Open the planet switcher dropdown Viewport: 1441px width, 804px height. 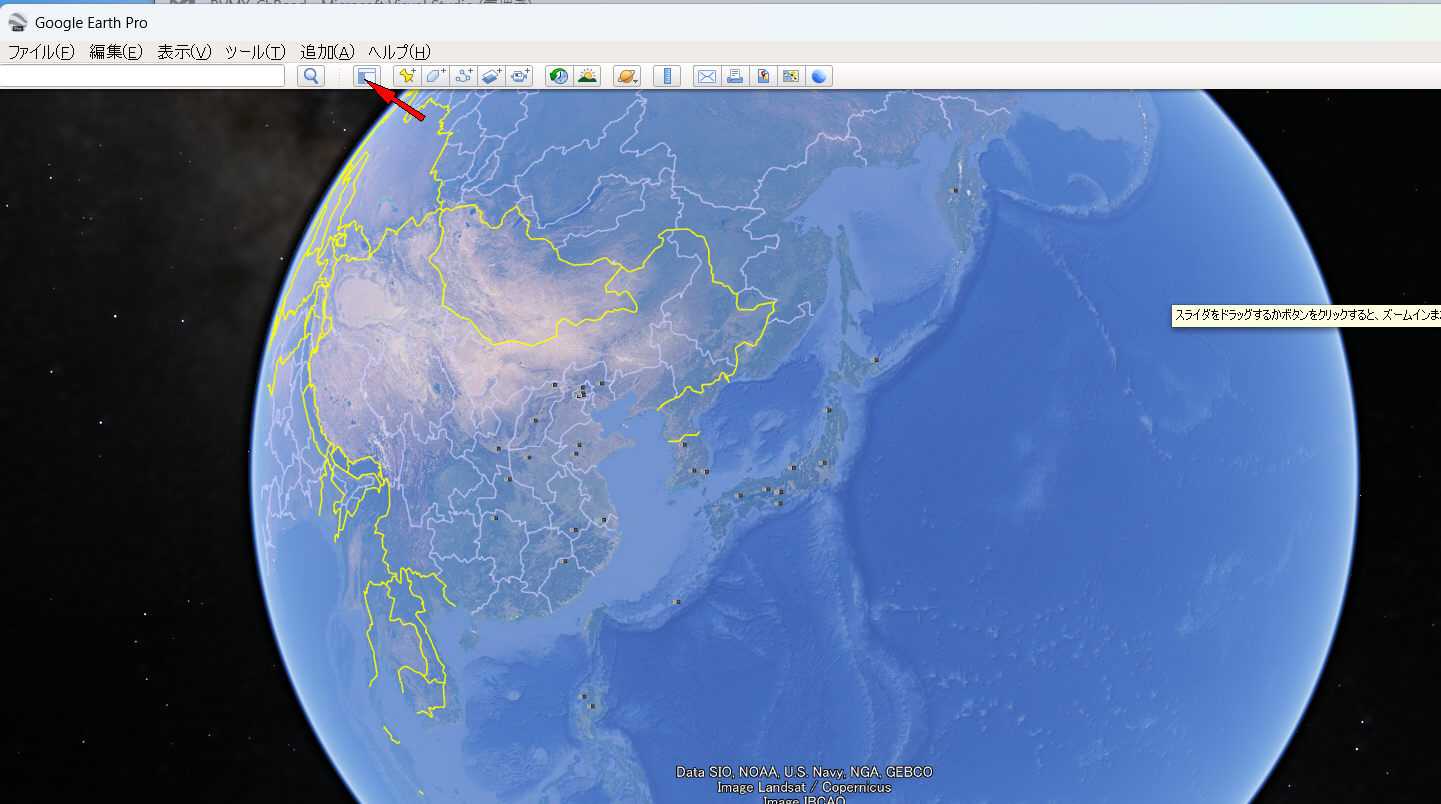[627, 76]
